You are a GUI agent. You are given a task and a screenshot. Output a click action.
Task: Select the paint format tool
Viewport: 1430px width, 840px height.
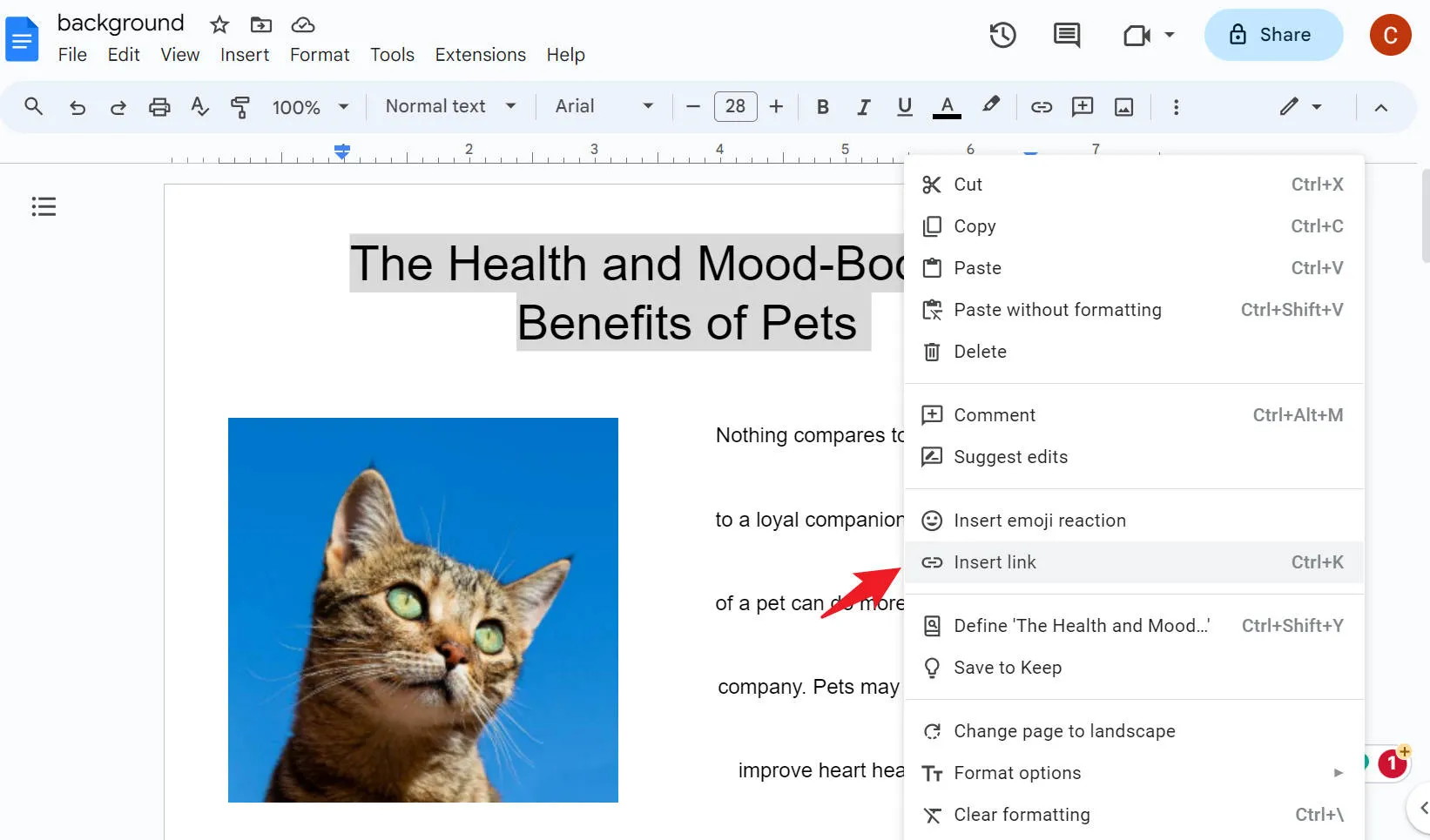click(x=240, y=106)
